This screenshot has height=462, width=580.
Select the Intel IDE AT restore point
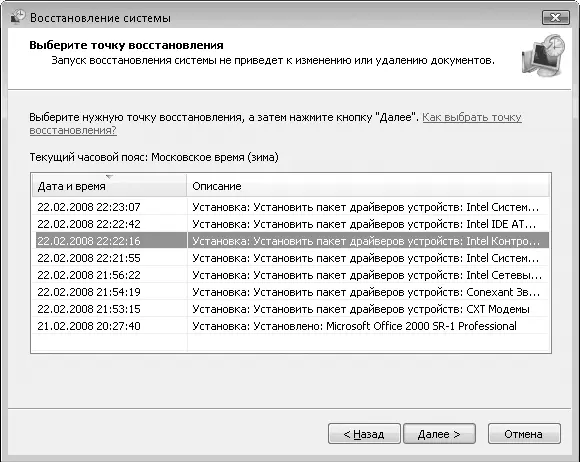click(x=290, y=224)
